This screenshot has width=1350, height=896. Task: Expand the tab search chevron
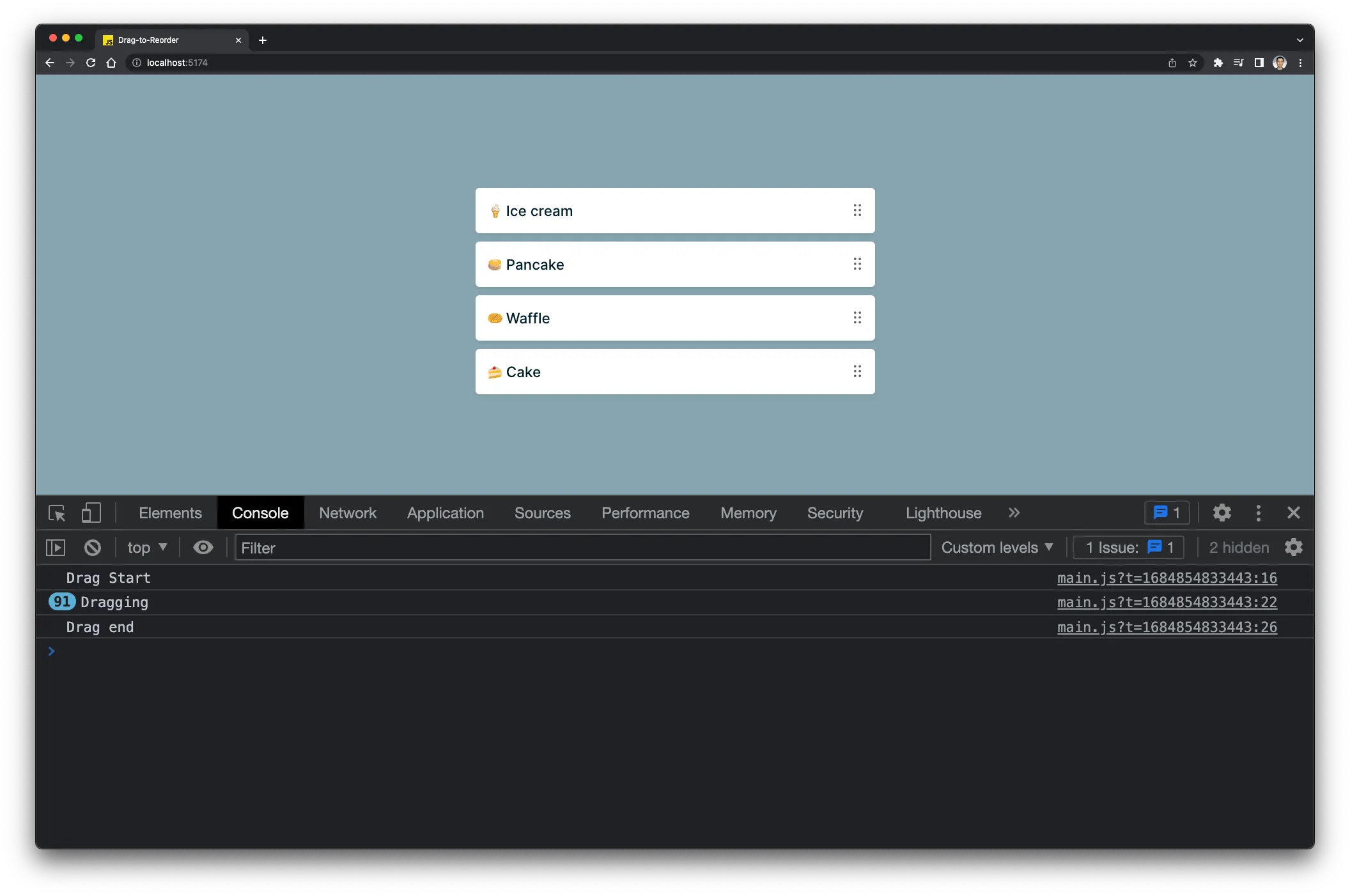[x=1300, y=40]
